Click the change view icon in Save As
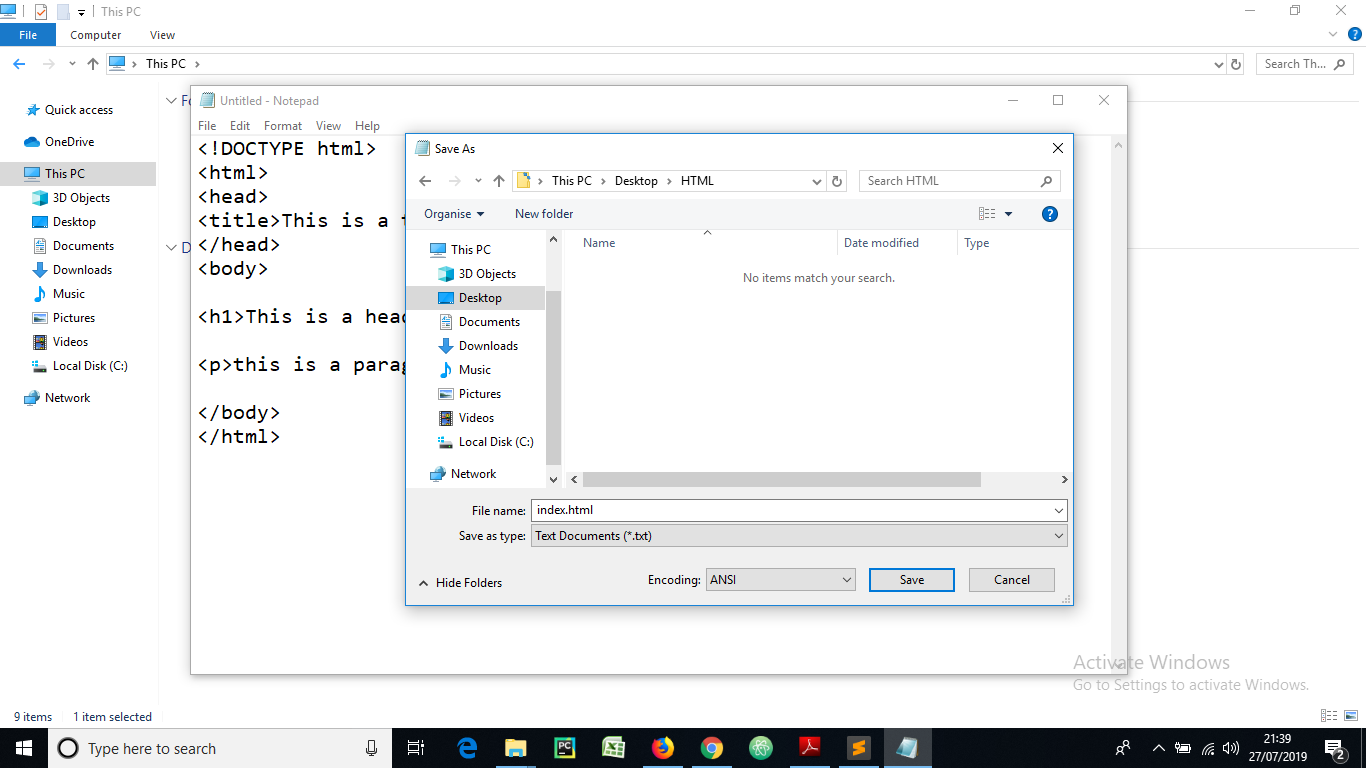The height and width of the screenshot is (768, 1366). (987, 214)
